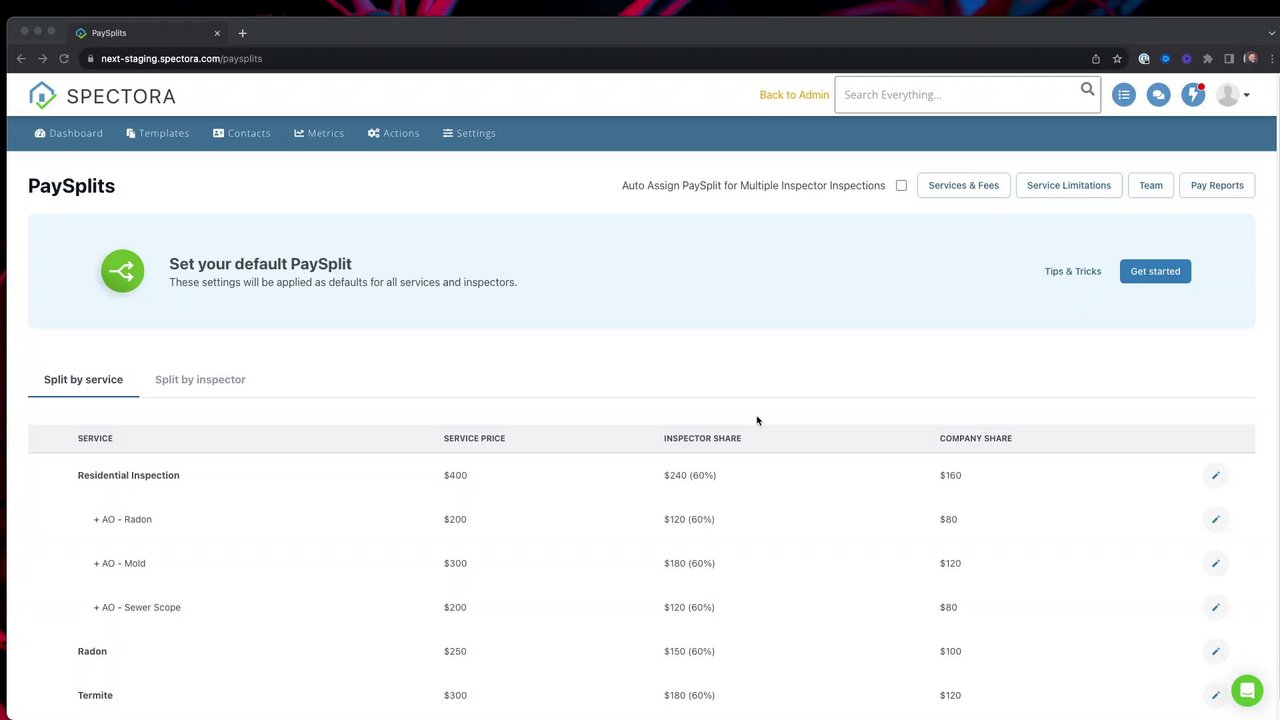Click the + AO - Mold row name
This screenshot has height=720, width=1280.
(x=119, y=563)
